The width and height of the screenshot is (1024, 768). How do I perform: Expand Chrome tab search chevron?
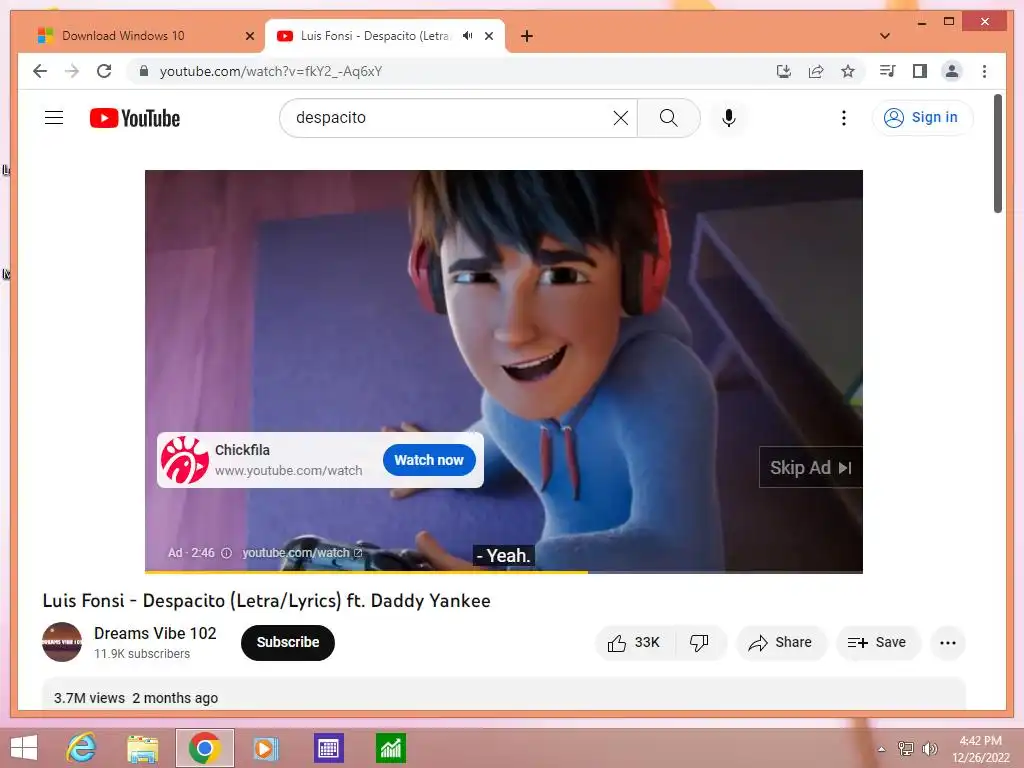[x=885, y=36]
